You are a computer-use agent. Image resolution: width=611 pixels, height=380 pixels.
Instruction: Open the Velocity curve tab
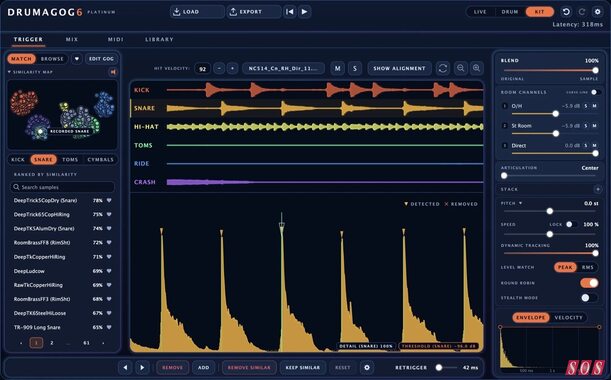click(569, 318)
